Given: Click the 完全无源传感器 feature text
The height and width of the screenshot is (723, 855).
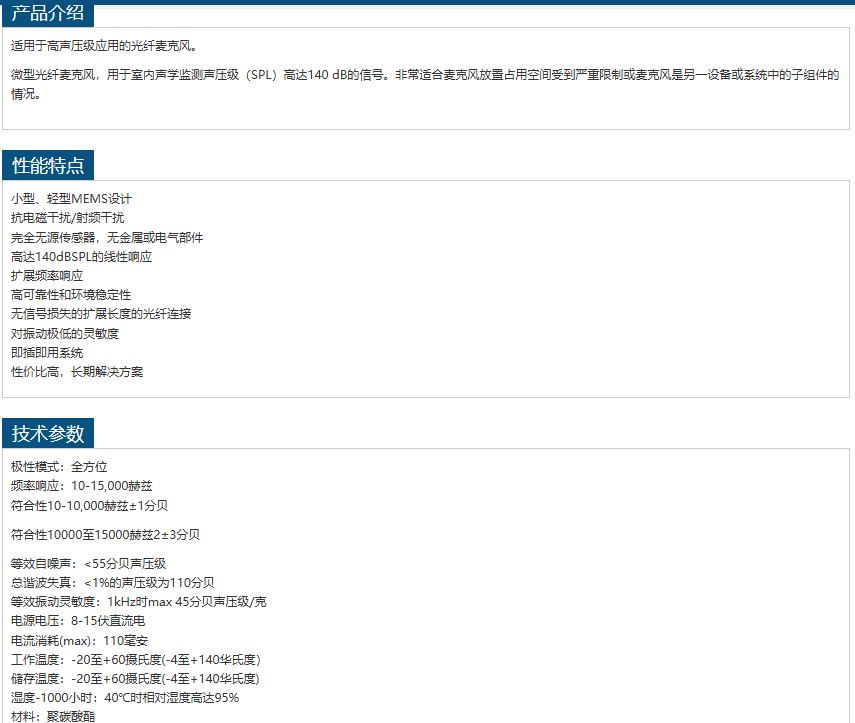Looking at the screenshot, I should (x=107, y=237).
